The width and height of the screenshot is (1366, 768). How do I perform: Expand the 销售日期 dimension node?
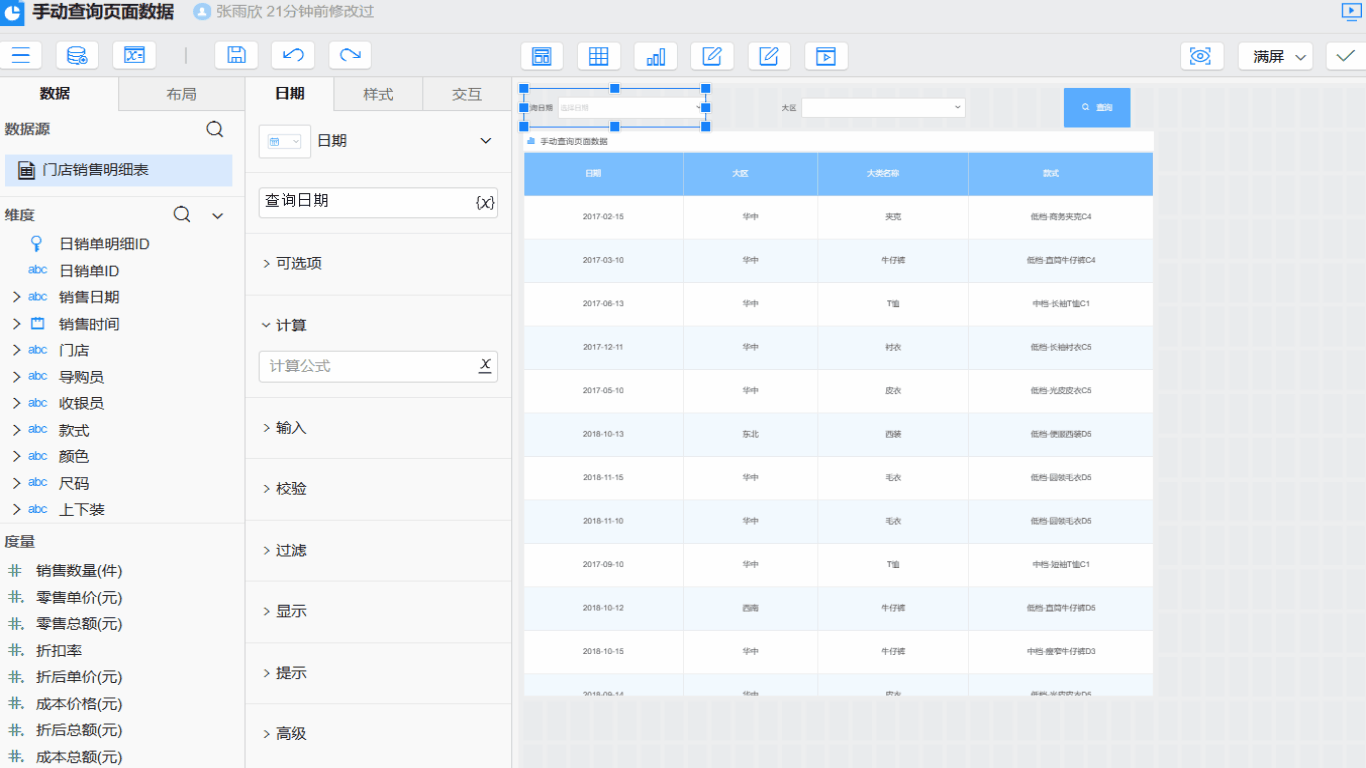[x=16, y=297]
